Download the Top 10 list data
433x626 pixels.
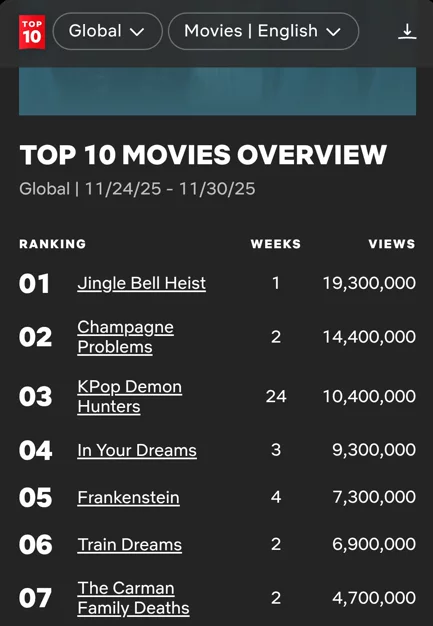tap(407, 32)
